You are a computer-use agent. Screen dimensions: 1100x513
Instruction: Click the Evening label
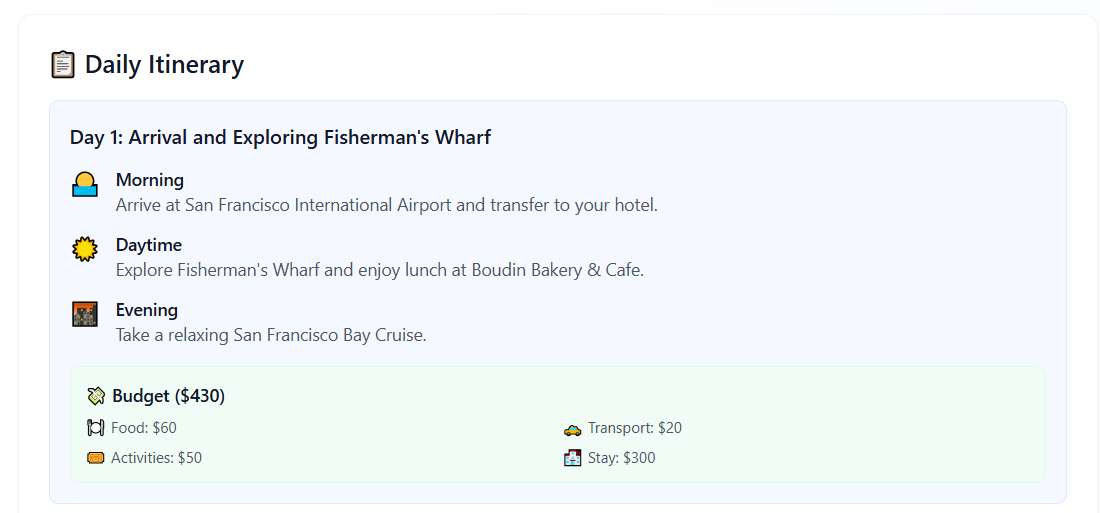pos(147,310)
